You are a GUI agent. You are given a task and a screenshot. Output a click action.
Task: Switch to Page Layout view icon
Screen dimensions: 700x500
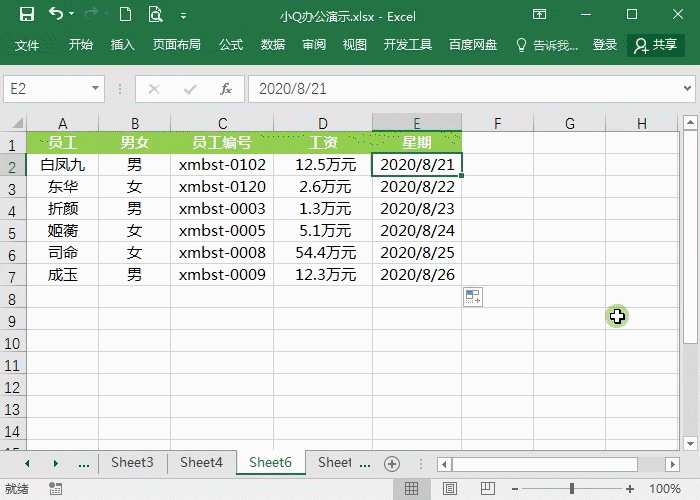click(450, 488)
